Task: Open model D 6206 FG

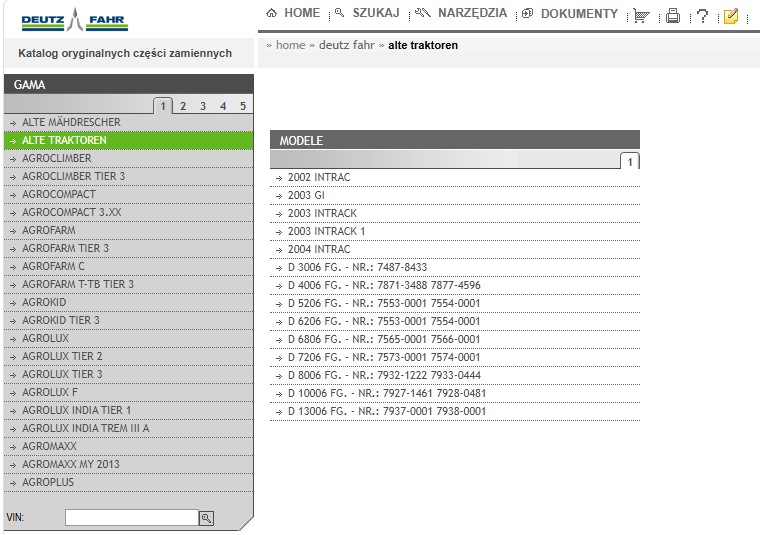Action: (455, 321)
